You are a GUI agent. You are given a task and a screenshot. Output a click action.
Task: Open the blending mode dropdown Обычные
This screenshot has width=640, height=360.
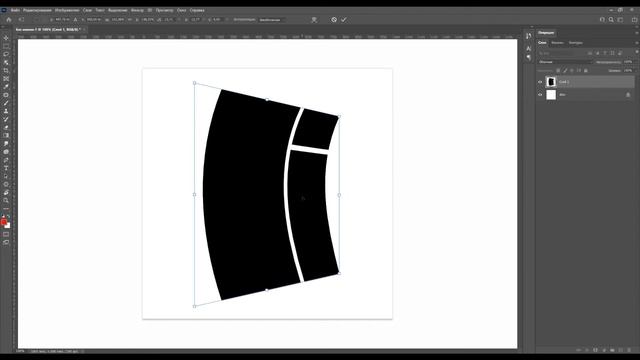[565, 62]
